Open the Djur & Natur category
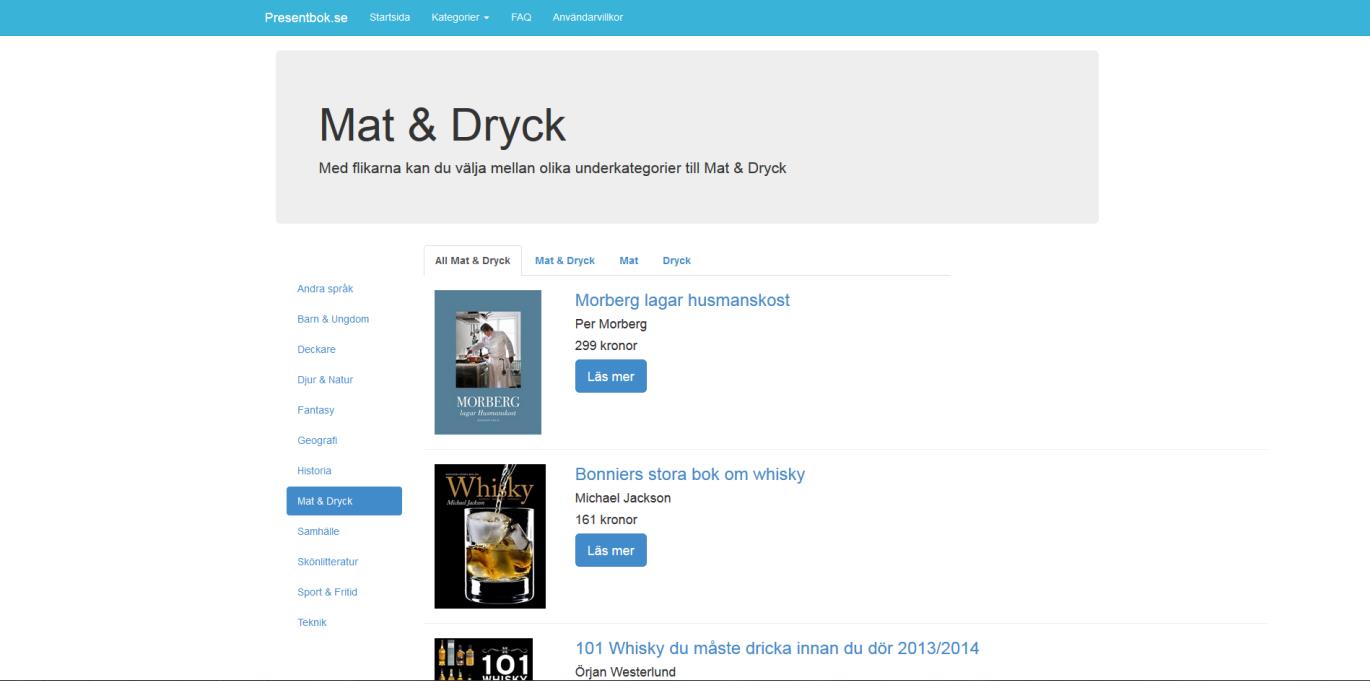The width and height of the screenshot is (1370, 681). point(325,380)
